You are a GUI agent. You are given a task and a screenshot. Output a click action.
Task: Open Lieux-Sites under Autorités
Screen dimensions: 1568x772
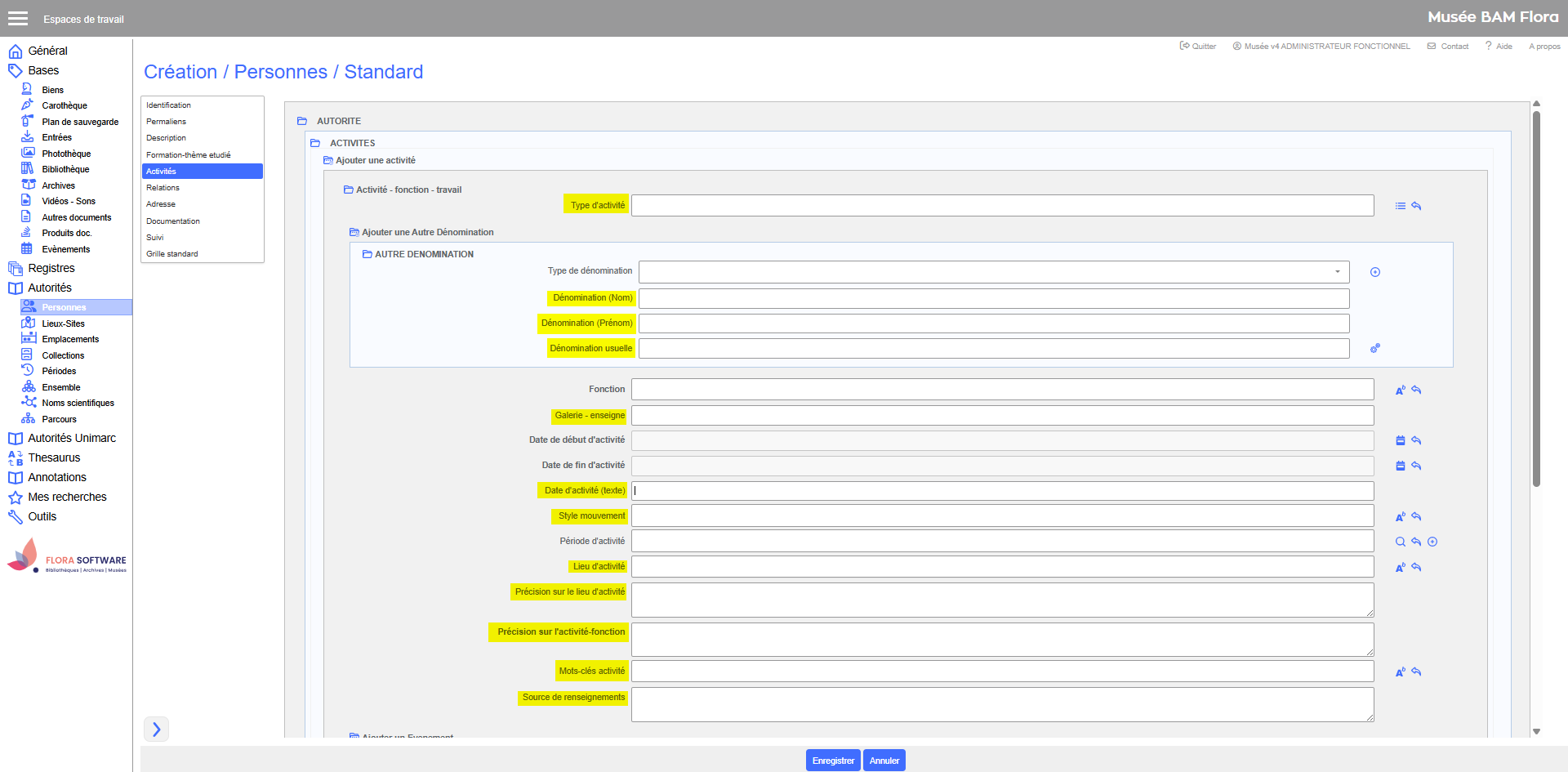click(x=63, y=324)
